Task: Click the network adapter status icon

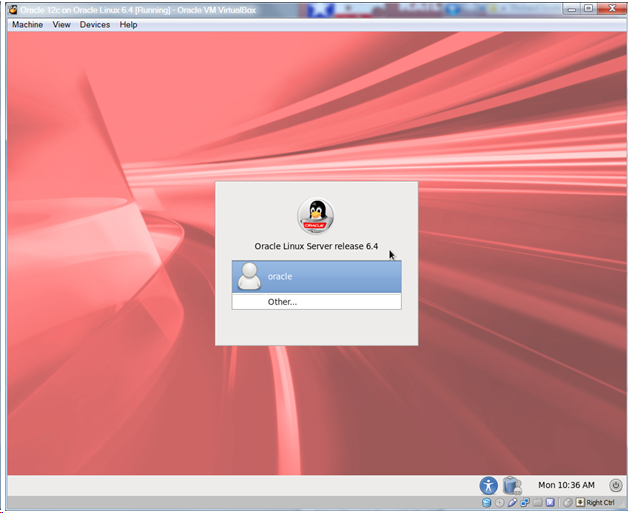Action: 525,502
